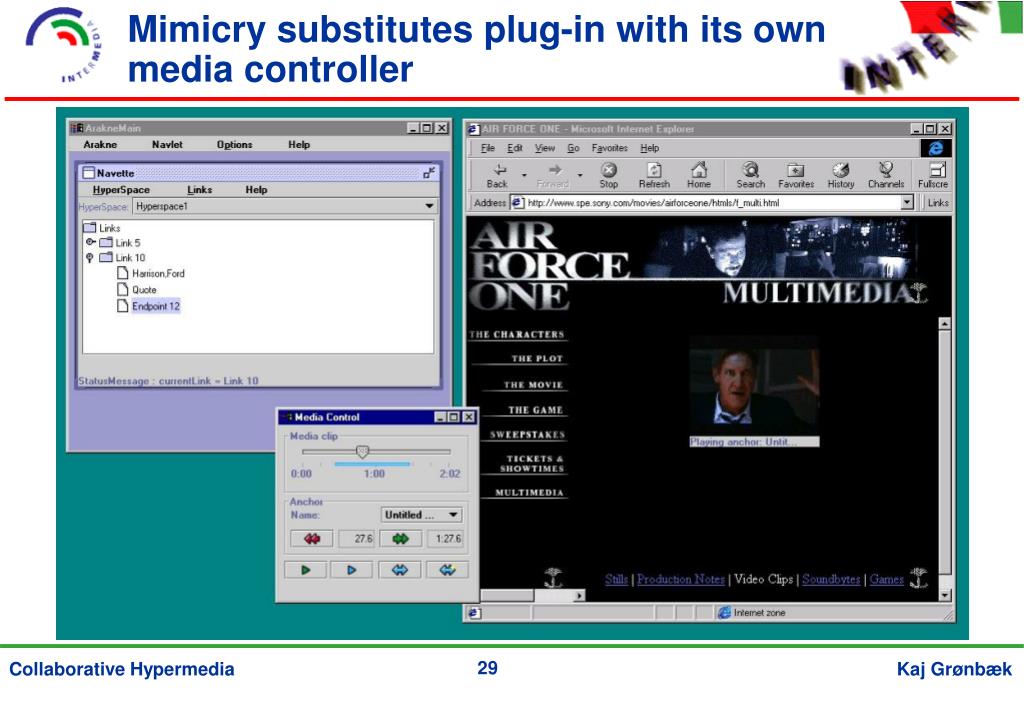Open the Back button history dropdown arrow
Screen dimensions: 1024x709
[524, 176]
